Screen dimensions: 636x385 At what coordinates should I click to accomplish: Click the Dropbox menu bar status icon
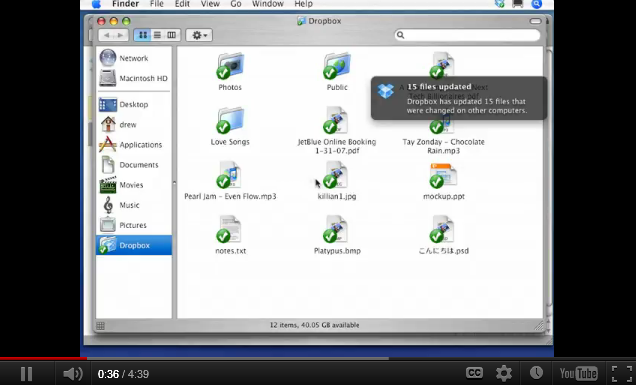click(x=500, y=4)
